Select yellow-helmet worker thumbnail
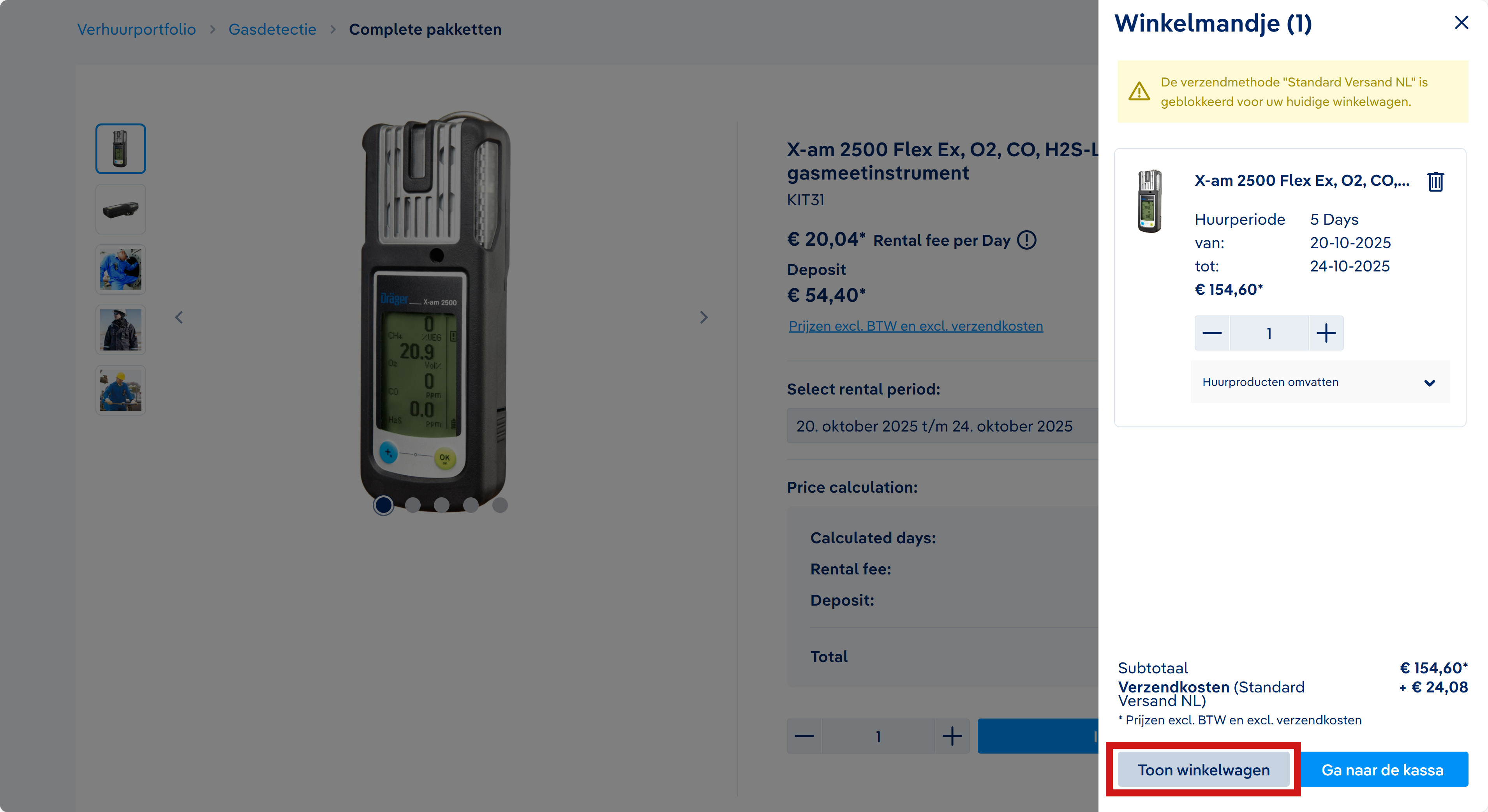Image resolution: width=1488 pixels, height=812 pixels. (120, 390)
